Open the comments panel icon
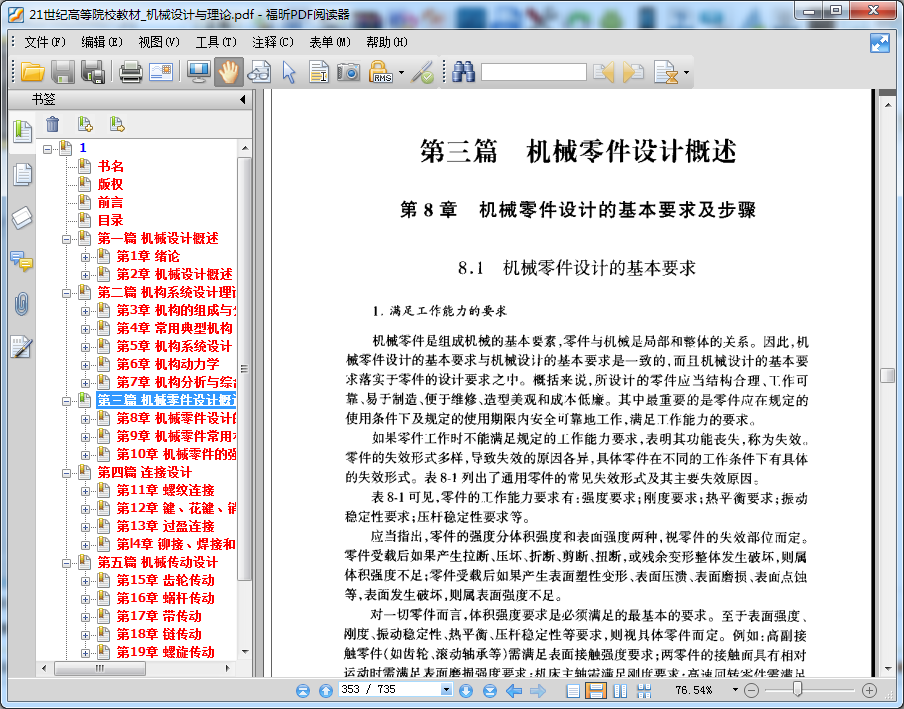 pos(22,261)
